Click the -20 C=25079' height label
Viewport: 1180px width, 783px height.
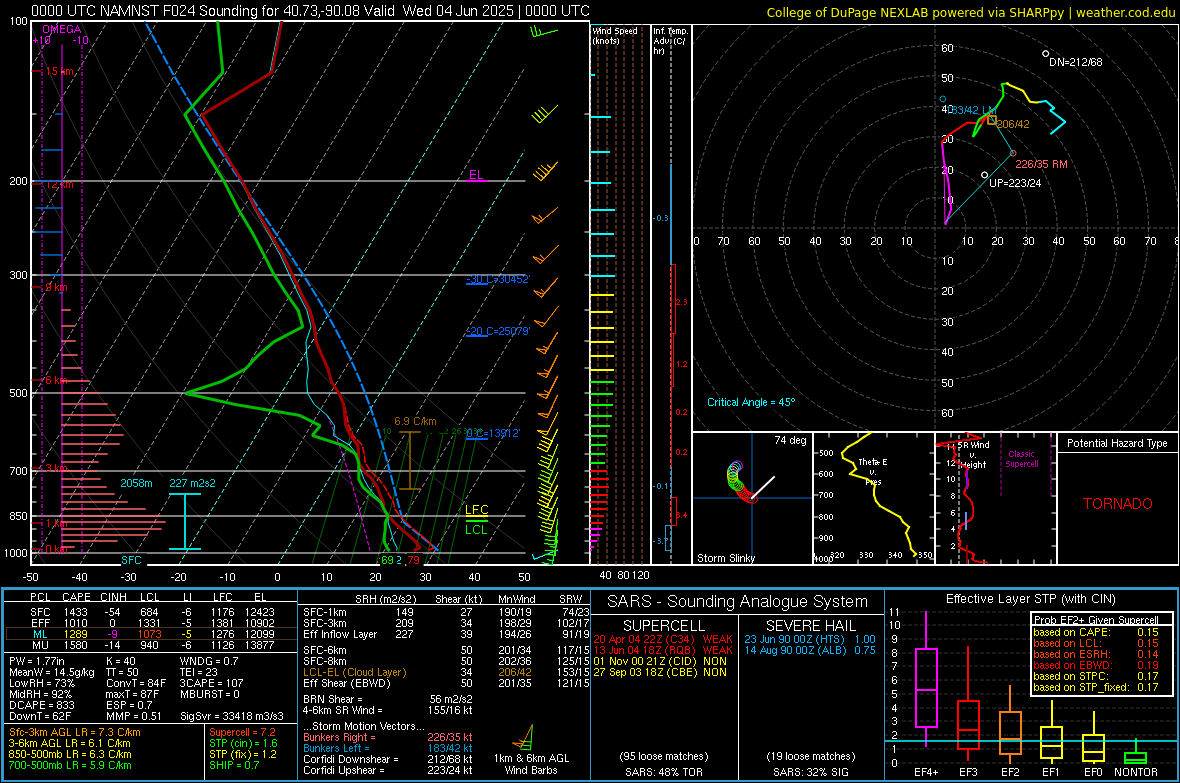point(498,331)
